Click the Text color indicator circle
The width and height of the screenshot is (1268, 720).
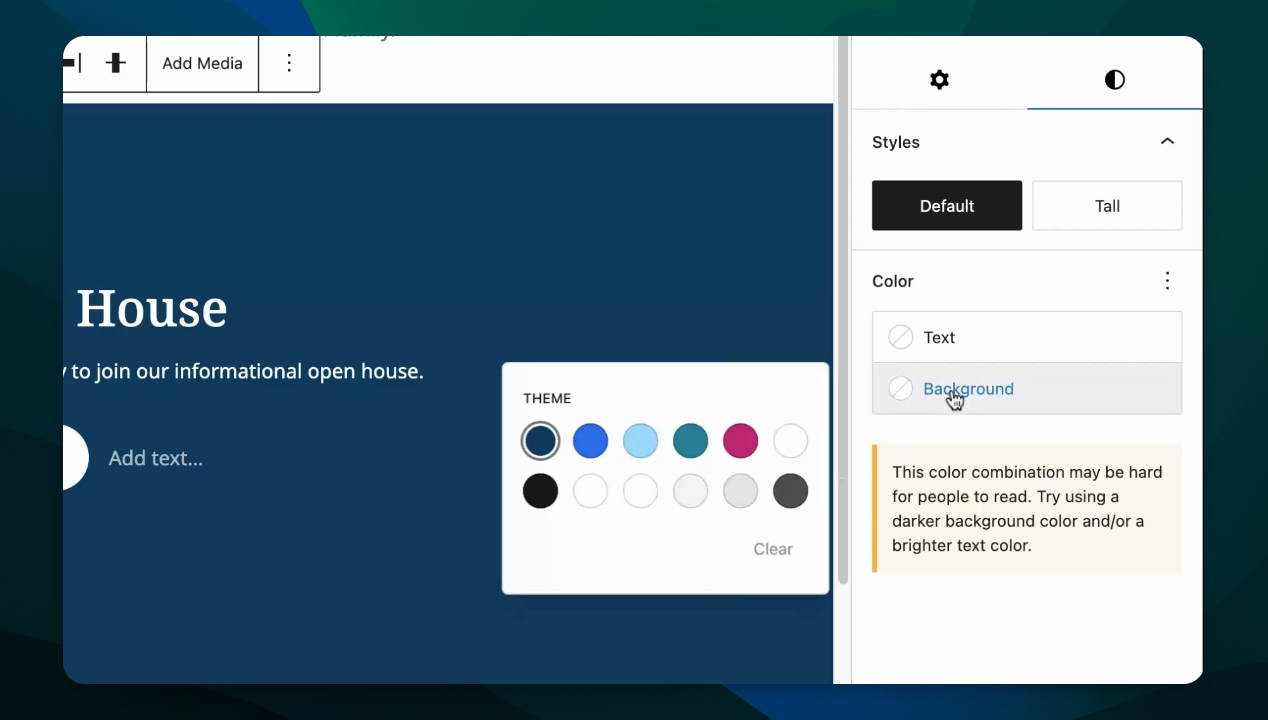tap(901, 337)
